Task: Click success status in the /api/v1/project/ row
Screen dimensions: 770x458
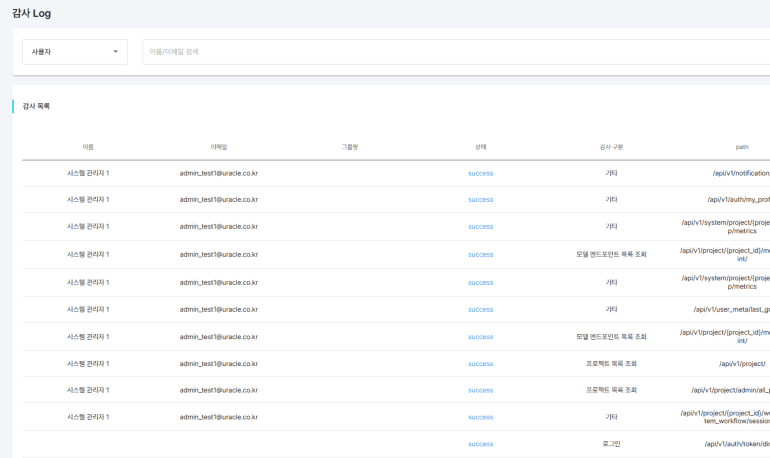Action: pos(481,364)
